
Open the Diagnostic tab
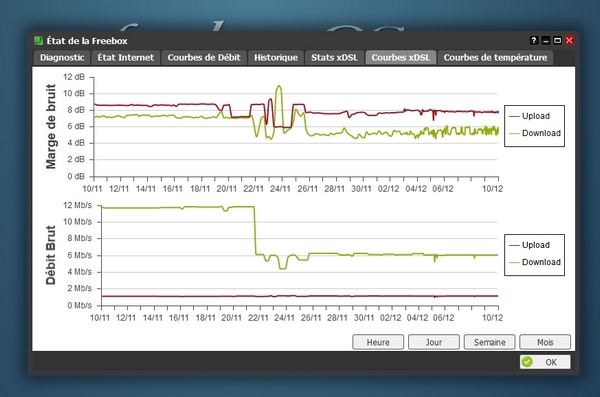pos(62,57)
